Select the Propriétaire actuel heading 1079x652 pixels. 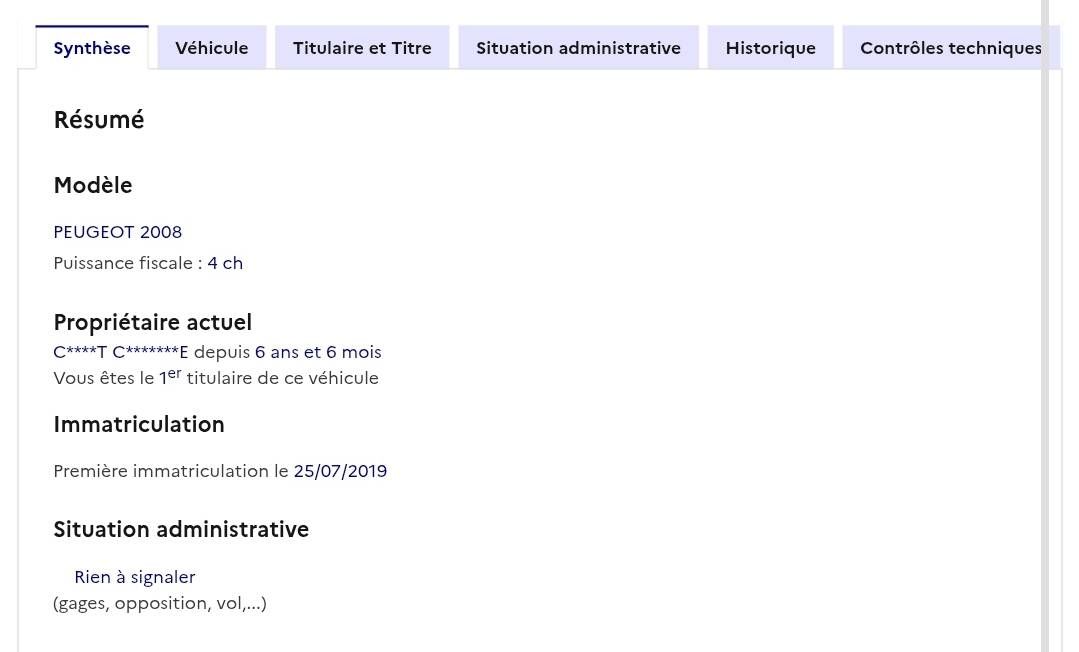click(x=152, y=322)
